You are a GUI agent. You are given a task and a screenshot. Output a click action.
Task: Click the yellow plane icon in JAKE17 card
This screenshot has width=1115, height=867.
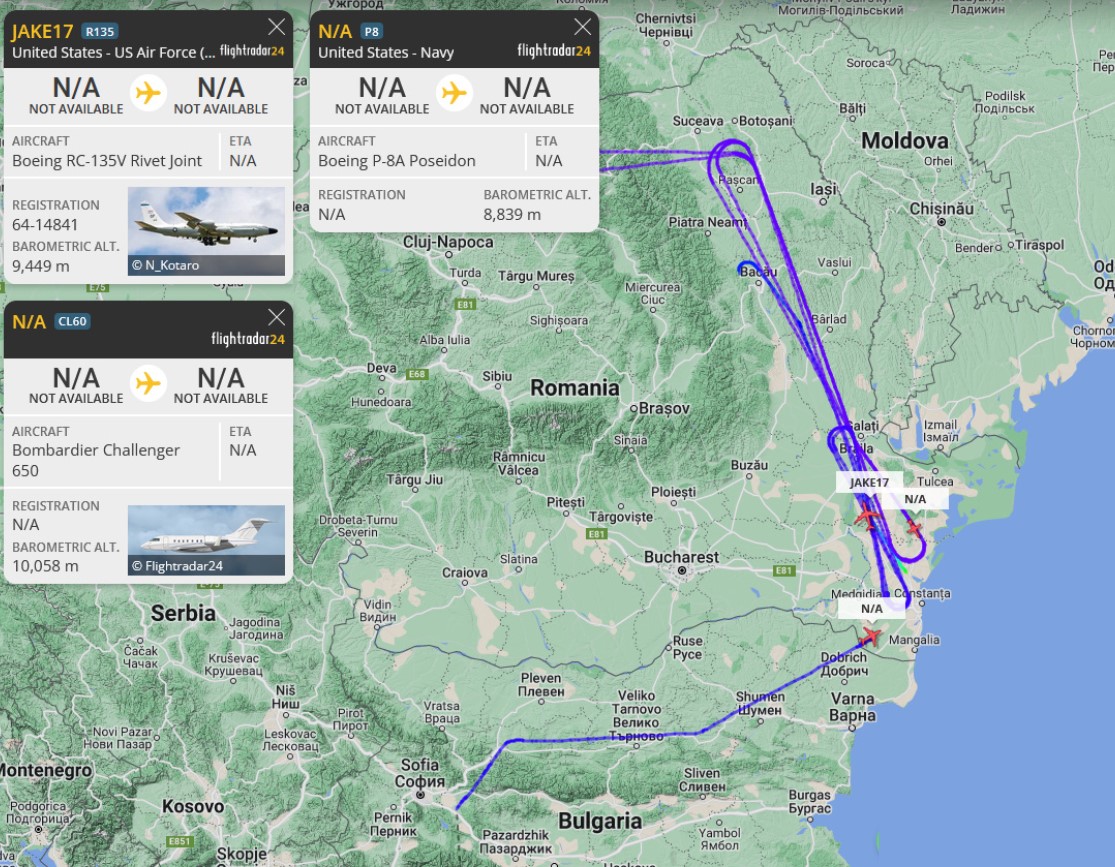(148, 93)
